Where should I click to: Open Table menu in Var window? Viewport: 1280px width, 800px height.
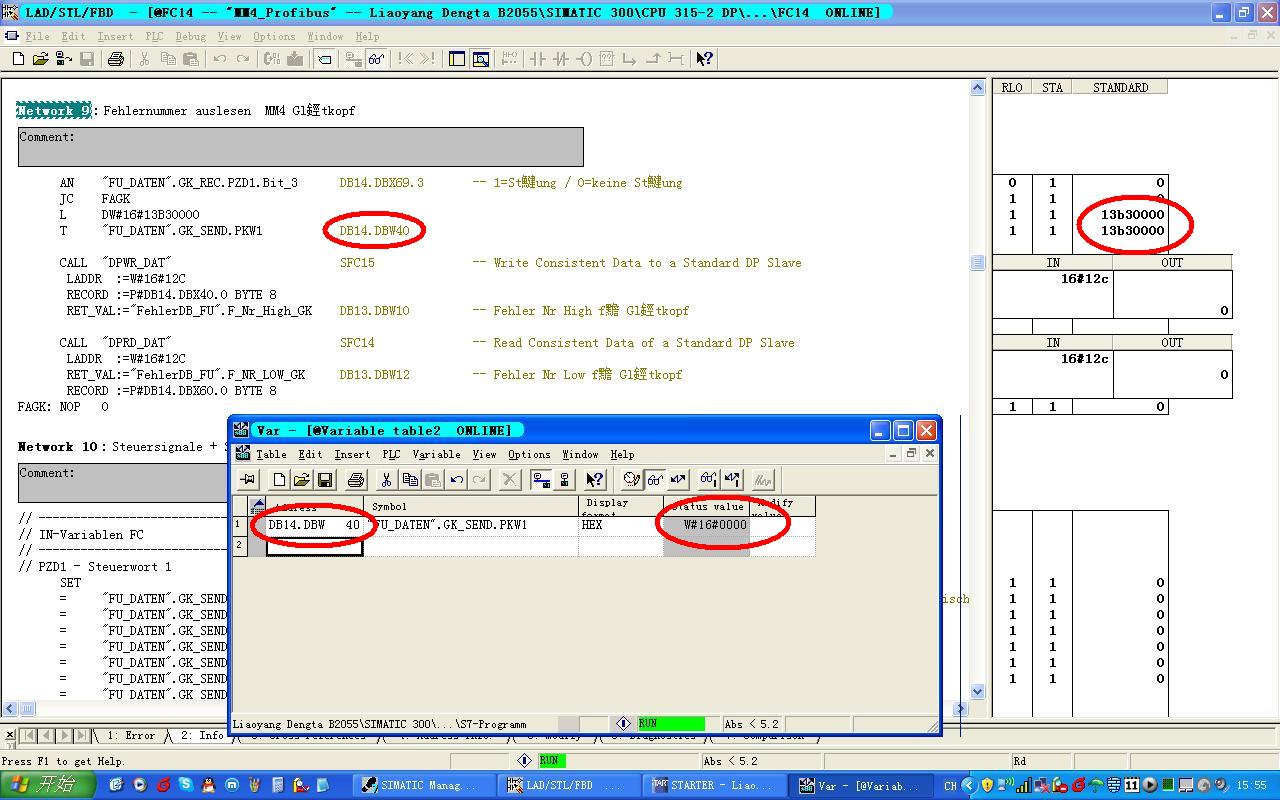pos(271,454)
